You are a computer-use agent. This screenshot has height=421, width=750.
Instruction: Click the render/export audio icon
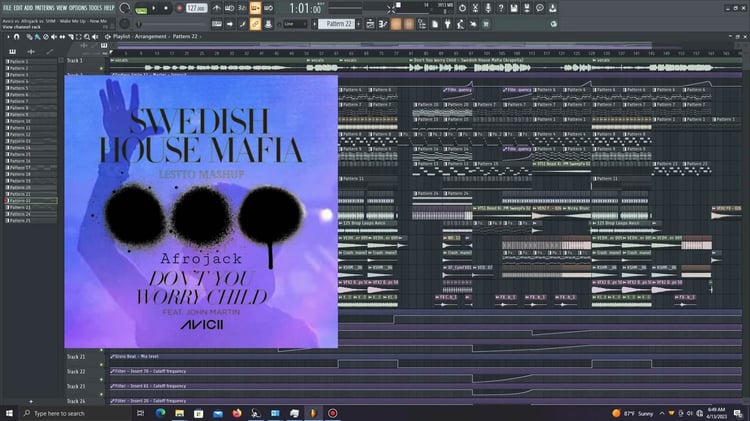coord(527,8)
